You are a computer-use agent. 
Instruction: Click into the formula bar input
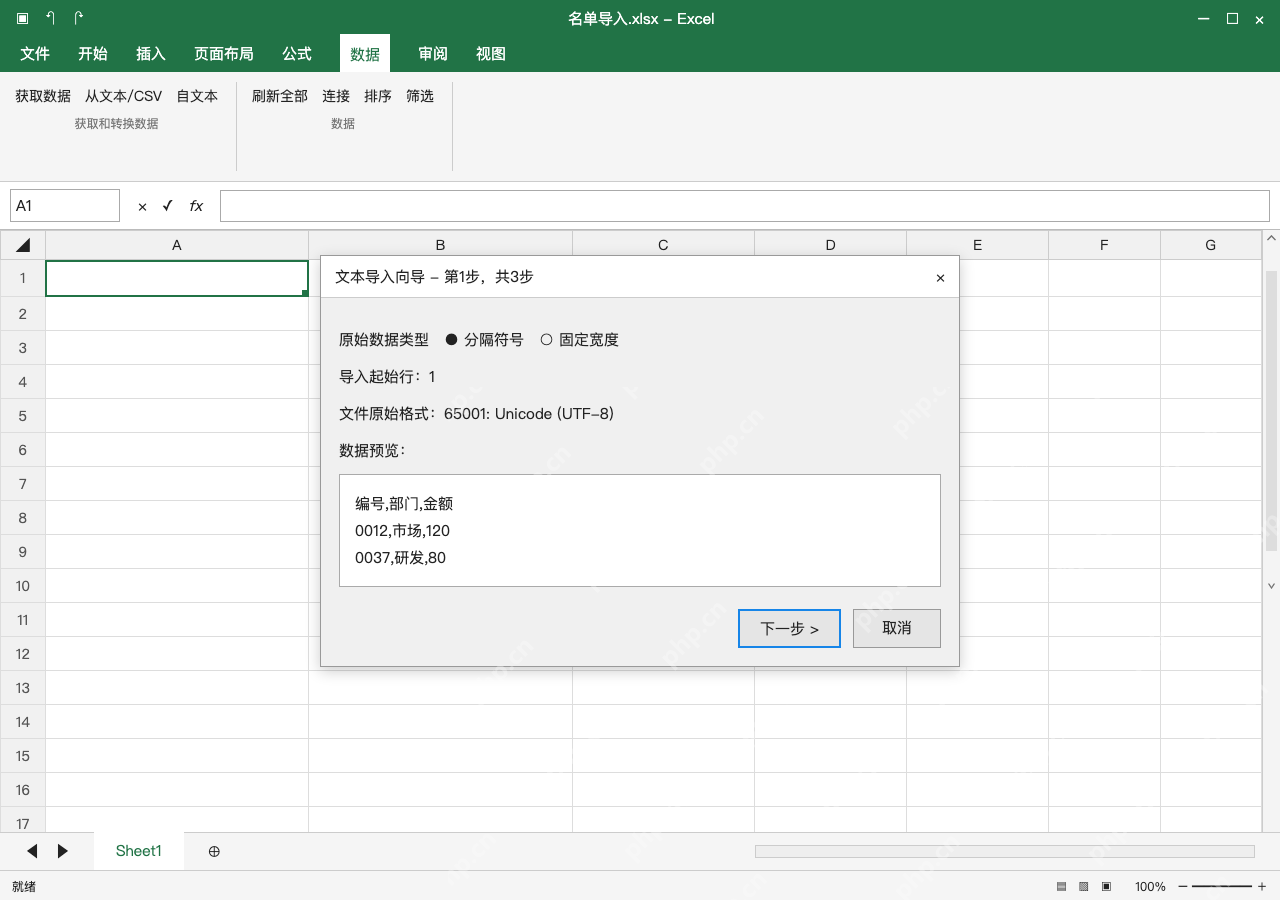745,206
